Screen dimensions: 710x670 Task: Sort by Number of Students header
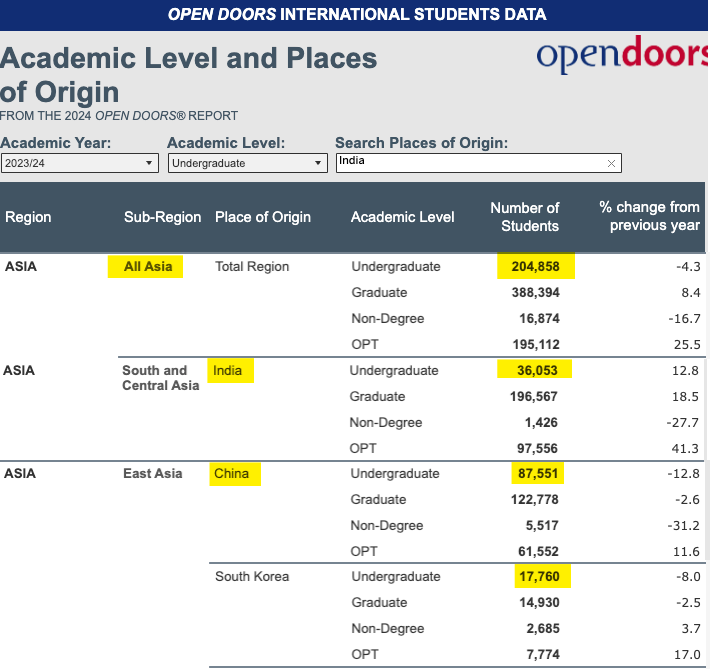524,217
